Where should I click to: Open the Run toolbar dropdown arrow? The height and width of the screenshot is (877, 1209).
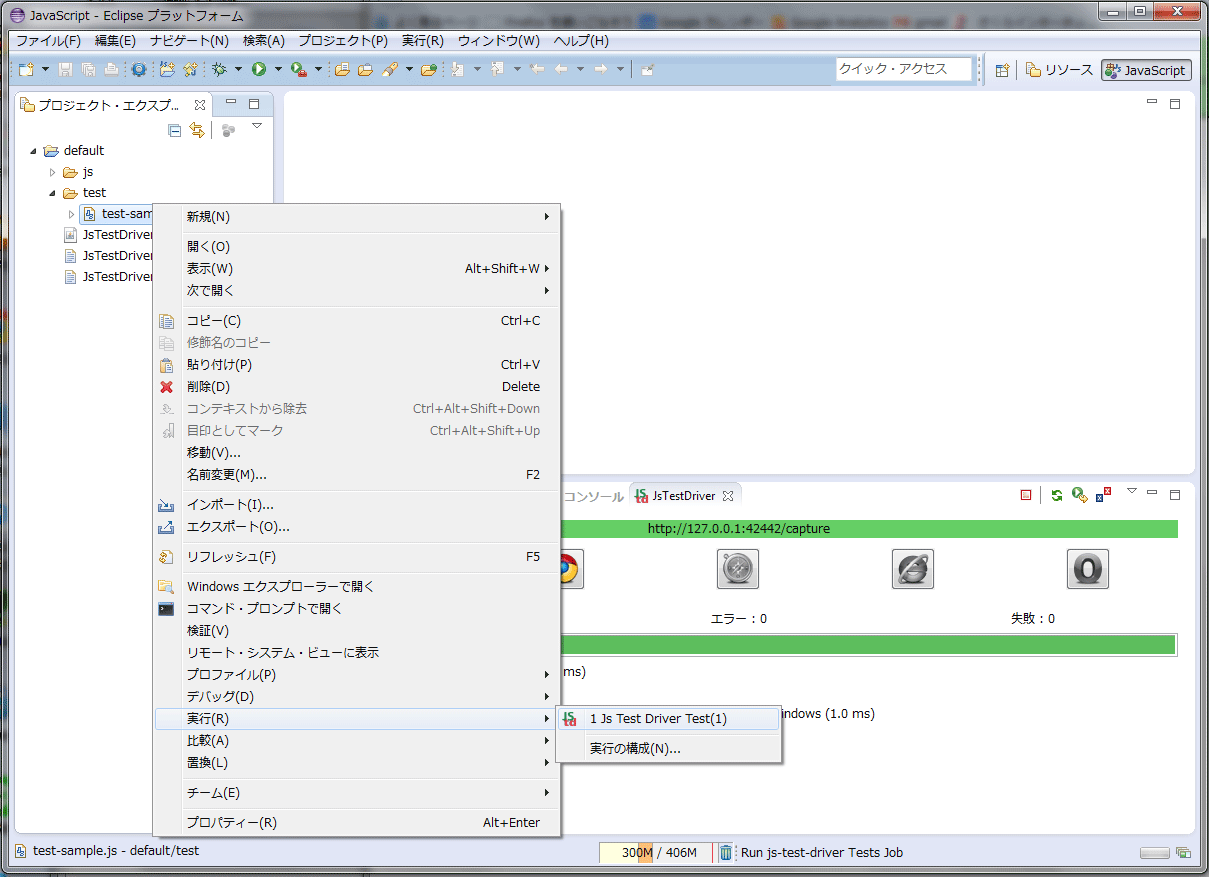[278, 69]
